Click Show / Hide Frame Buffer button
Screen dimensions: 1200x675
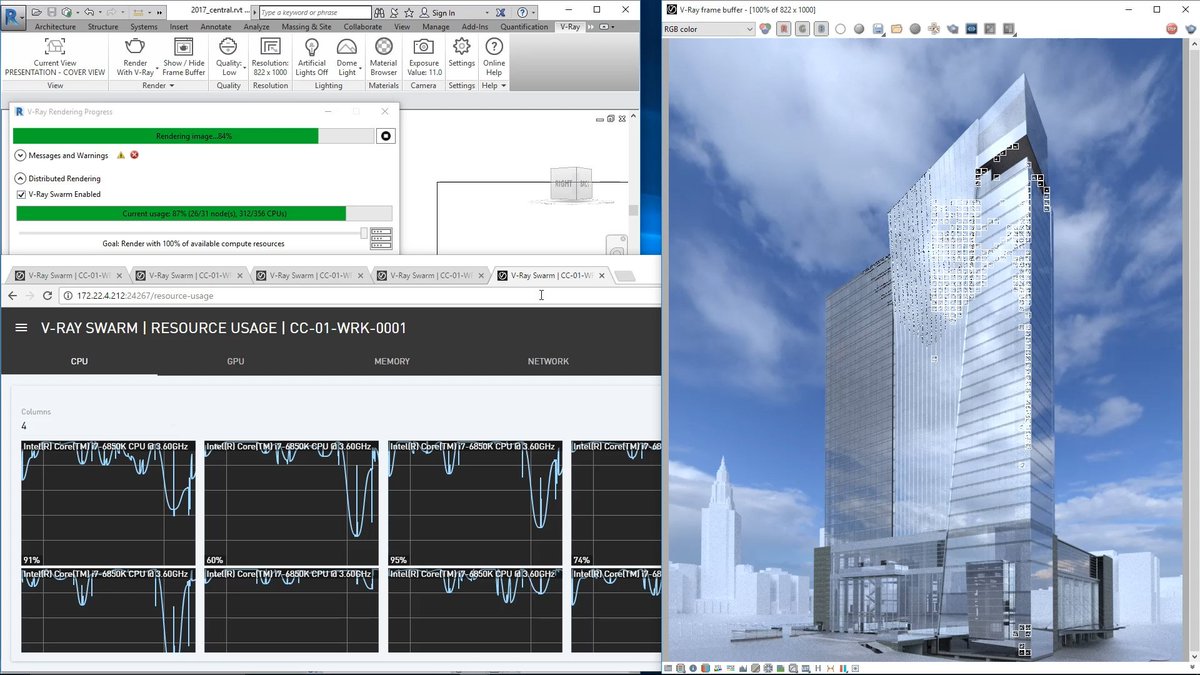coord(184,57)
